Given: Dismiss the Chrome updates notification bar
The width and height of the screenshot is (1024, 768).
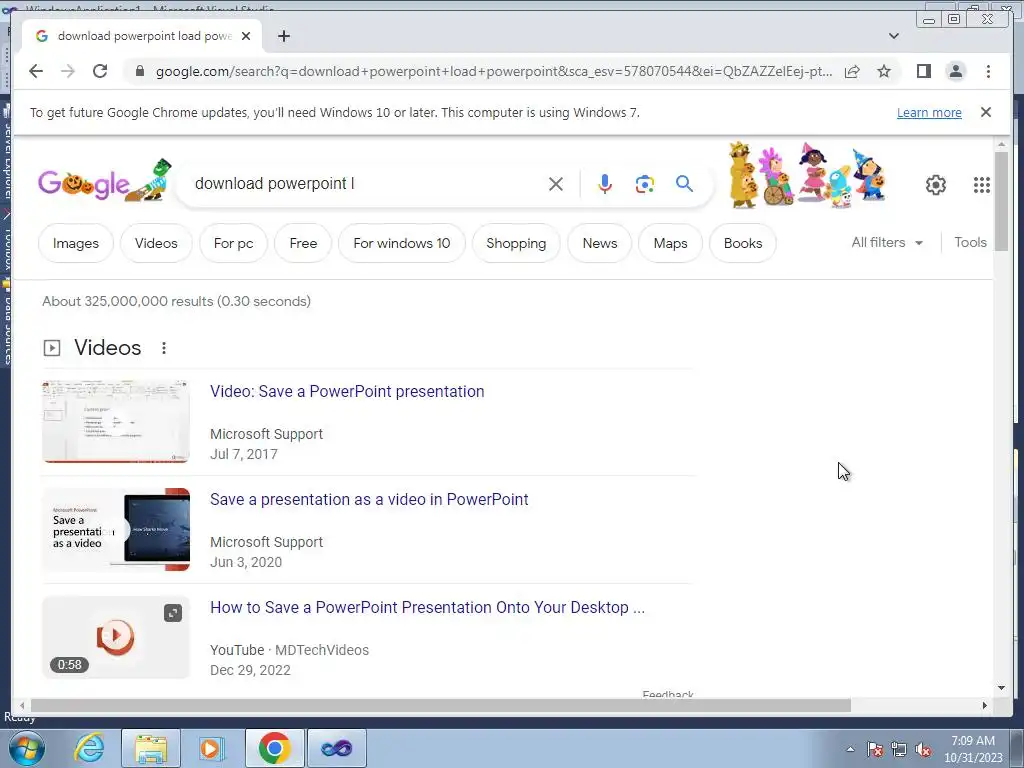Looking at the screenshot, I should [x=986, y=112].
